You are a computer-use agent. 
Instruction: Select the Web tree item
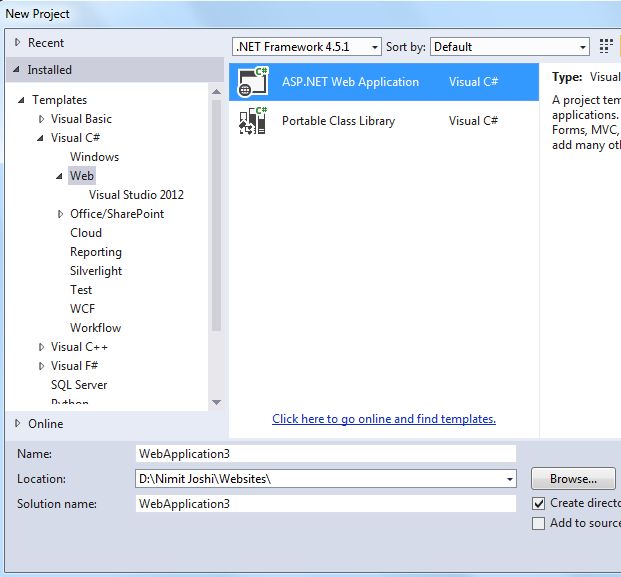click(x=82, y=175)
